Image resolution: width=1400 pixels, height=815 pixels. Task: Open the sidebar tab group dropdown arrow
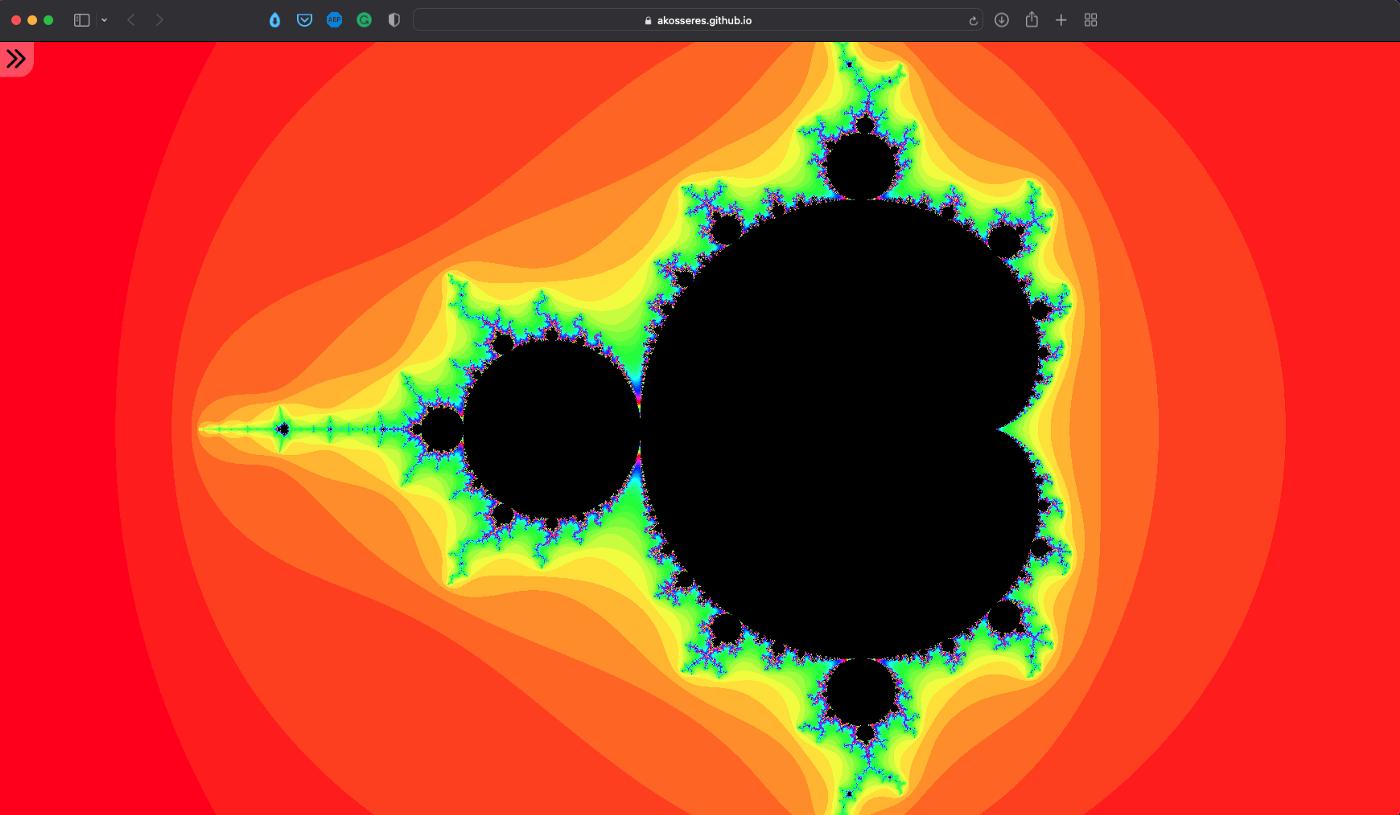click(104, 20)
